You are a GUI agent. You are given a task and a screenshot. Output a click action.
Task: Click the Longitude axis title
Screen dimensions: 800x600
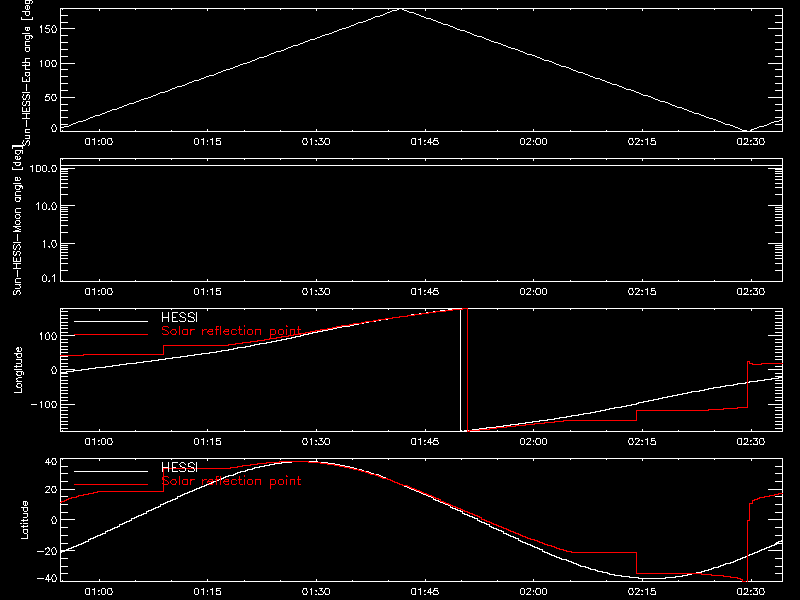click(18, 370)
